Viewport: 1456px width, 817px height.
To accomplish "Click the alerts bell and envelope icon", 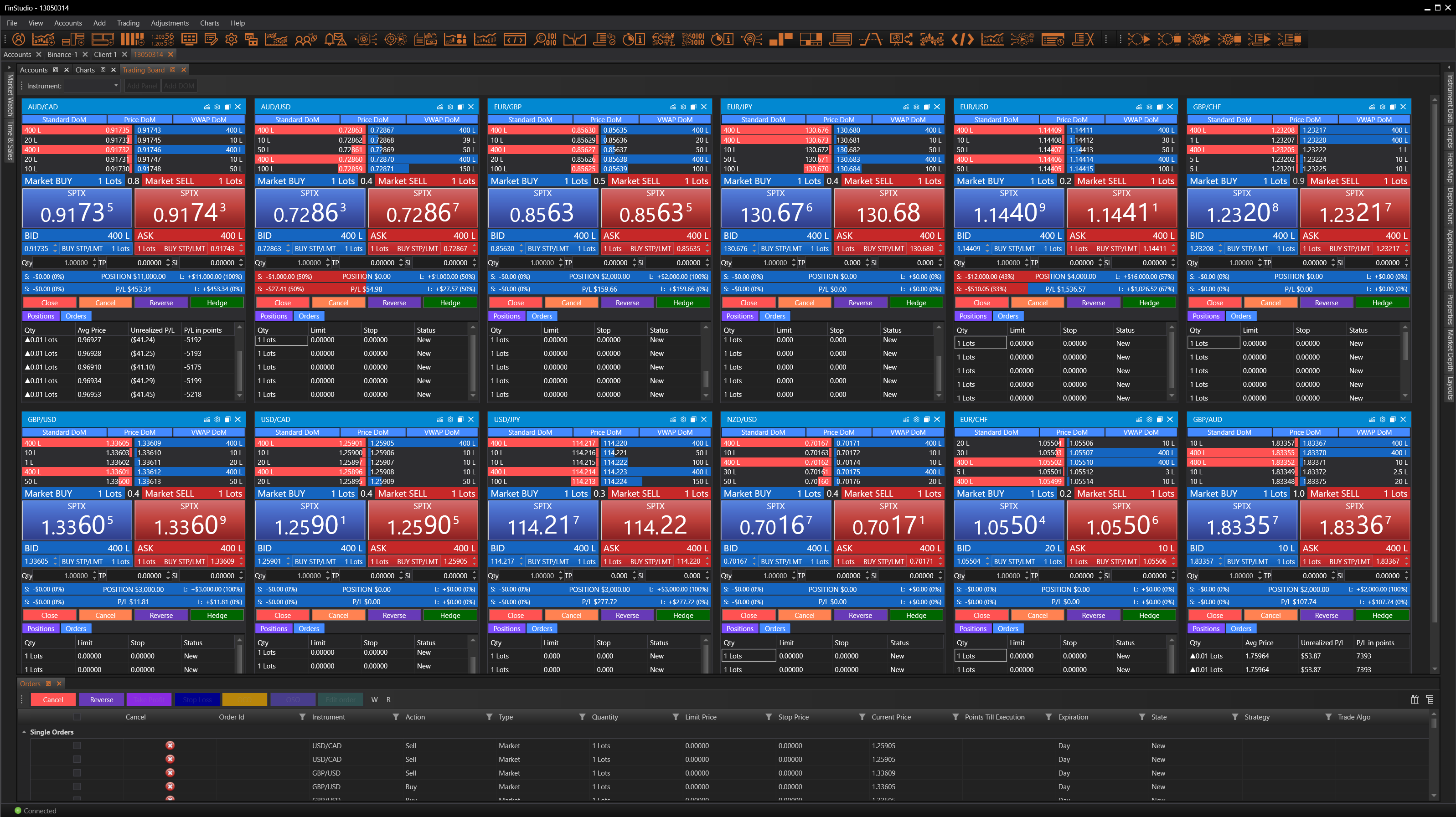I will [x=335, y=39].
